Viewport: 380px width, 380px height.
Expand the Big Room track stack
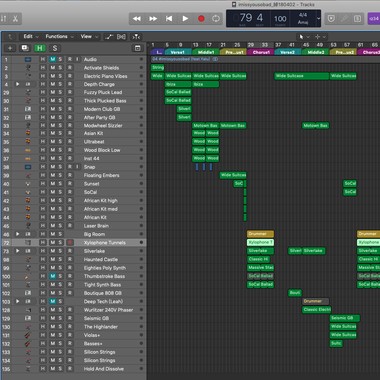click(x=18, y=234)
